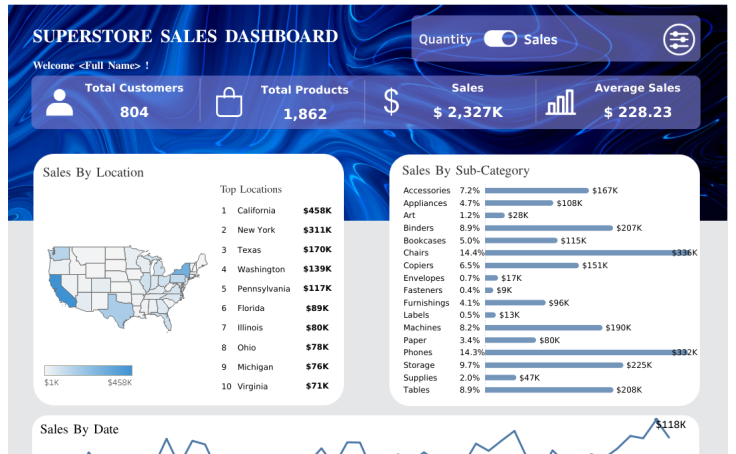Viewport: 736px width, 454px height.
Task: Click the Average Sales bar chart icon
Action: point(560,102)
